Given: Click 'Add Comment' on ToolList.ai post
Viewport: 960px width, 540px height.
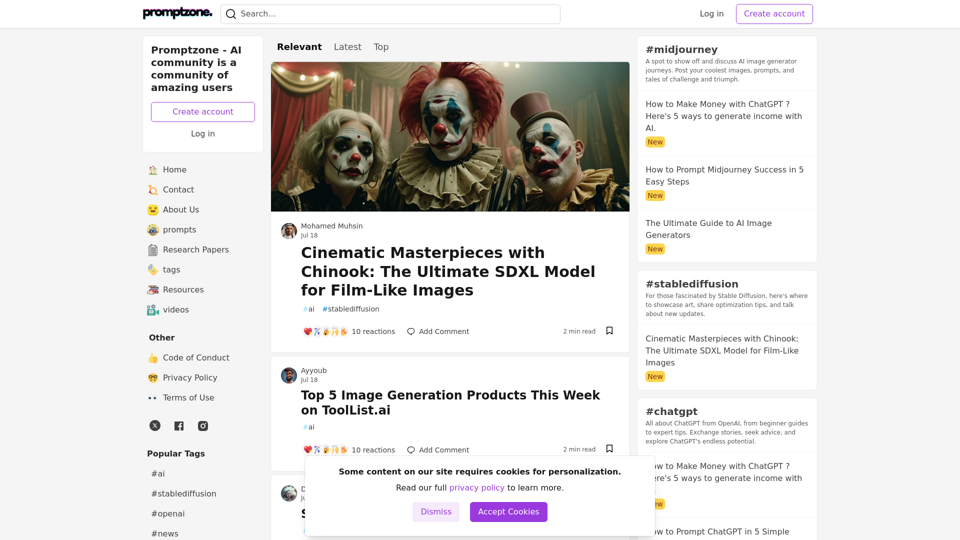Looking at the screenshot, I should tap(444, 449).
